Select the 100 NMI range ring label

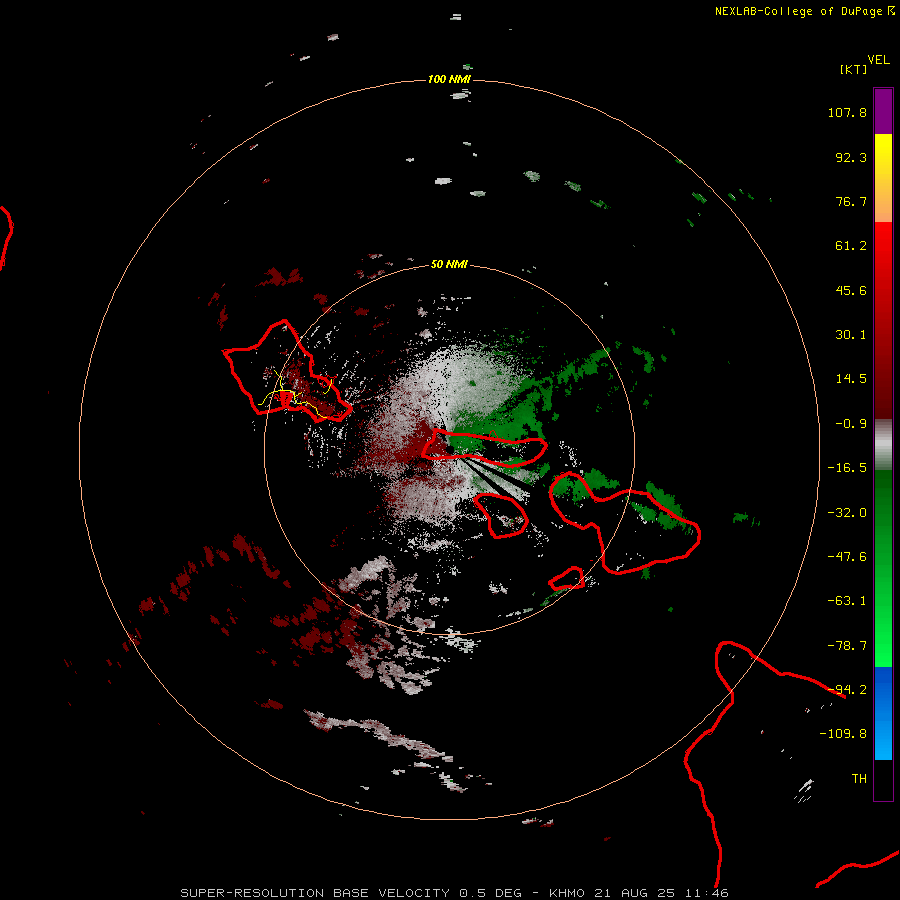point(449,79)
